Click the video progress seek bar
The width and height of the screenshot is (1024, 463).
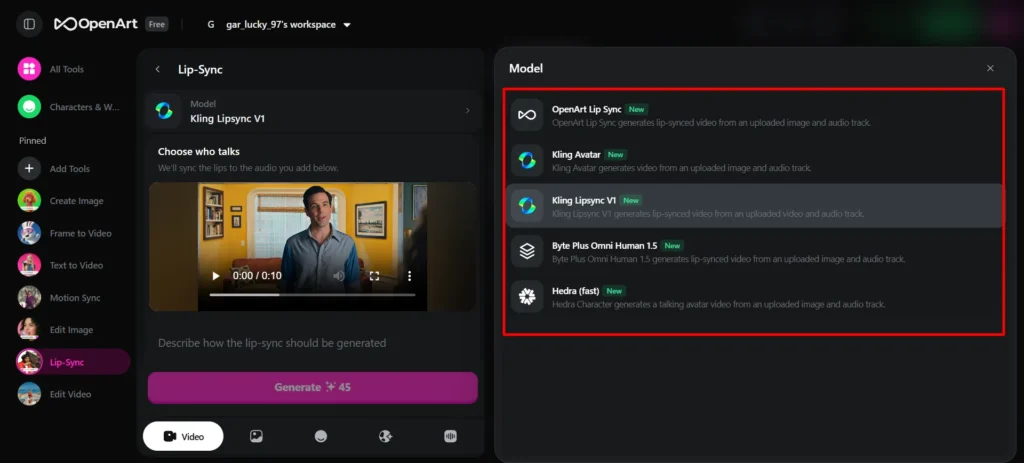[312, 295]
